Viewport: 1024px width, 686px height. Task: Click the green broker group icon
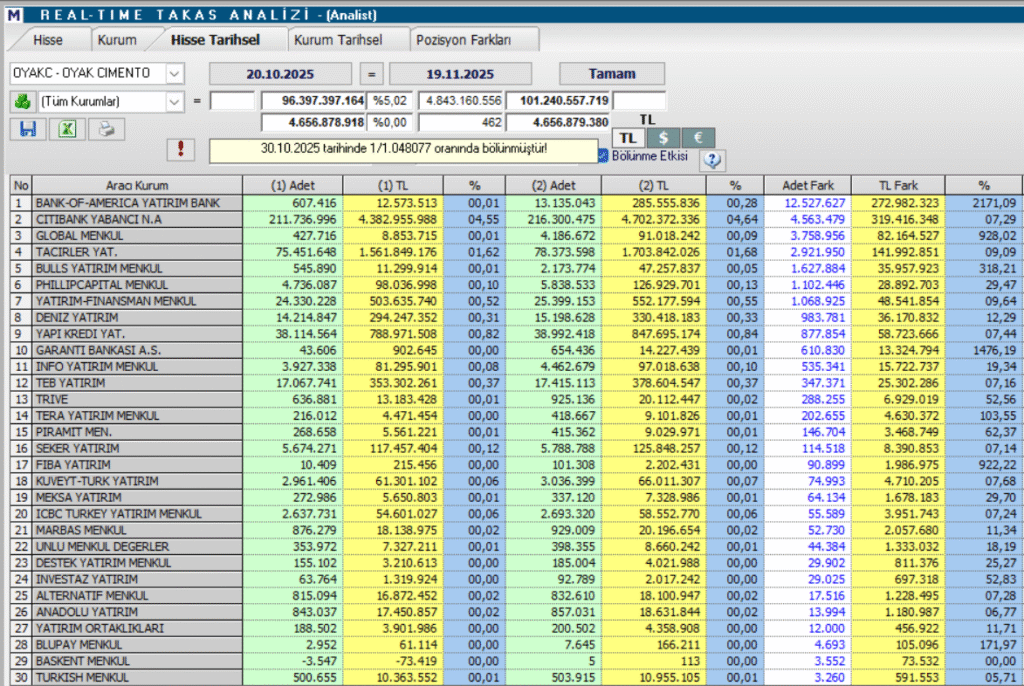(23, 101)
